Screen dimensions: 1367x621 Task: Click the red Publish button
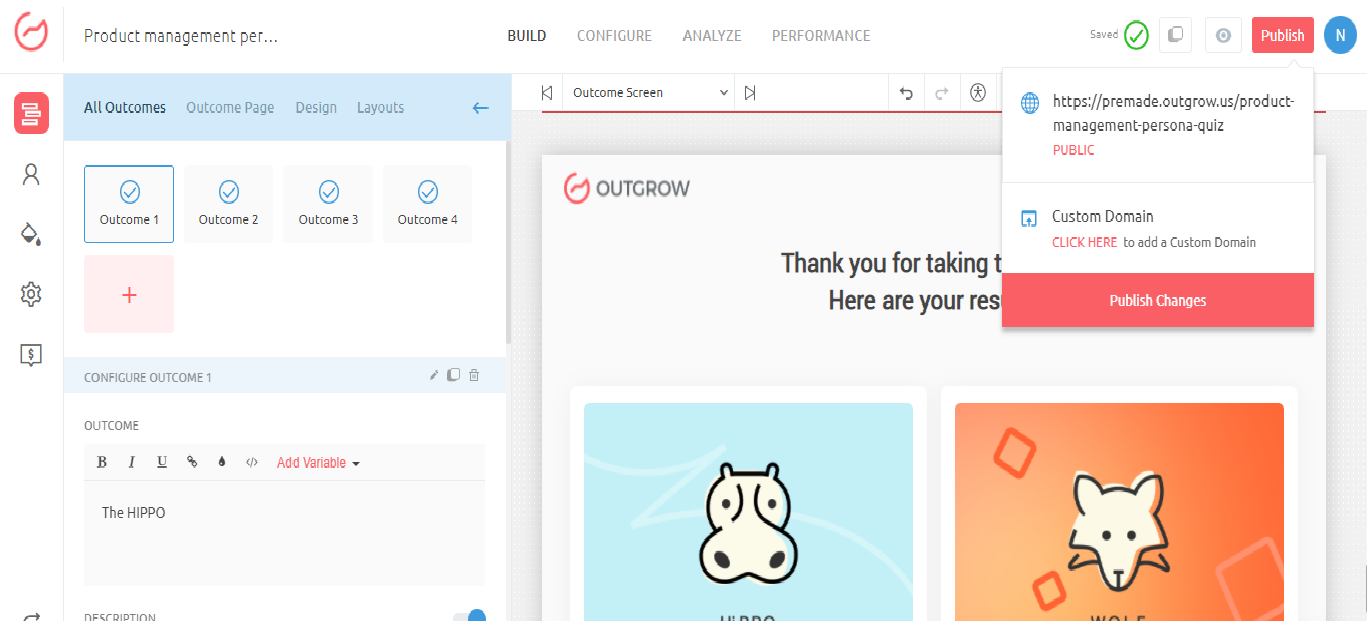click(x=1282, y=35)
